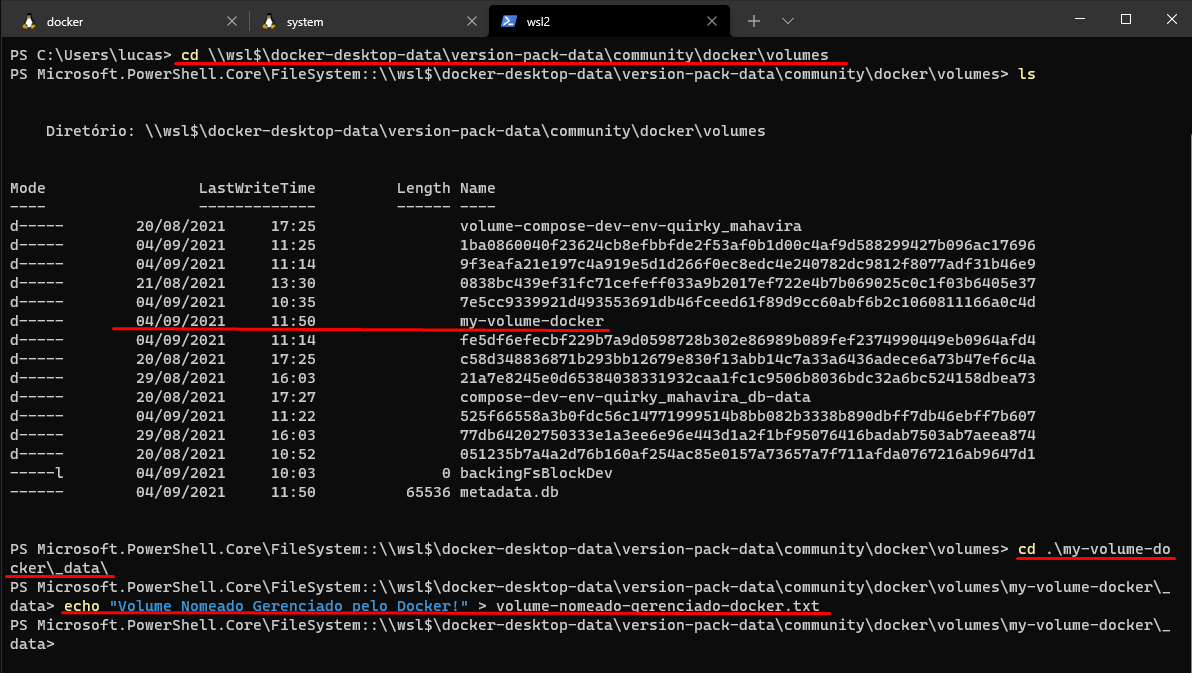Close the docker tab
1192x673 pixels.
tap(232, 21)
